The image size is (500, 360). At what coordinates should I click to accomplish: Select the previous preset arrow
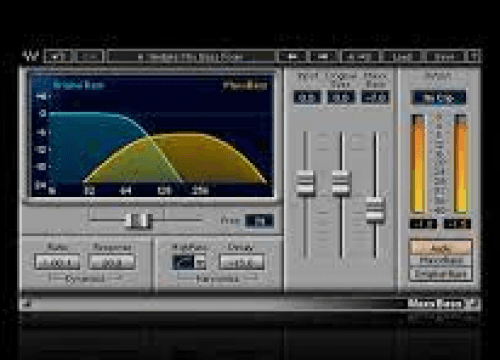click(x=292, y=56)
